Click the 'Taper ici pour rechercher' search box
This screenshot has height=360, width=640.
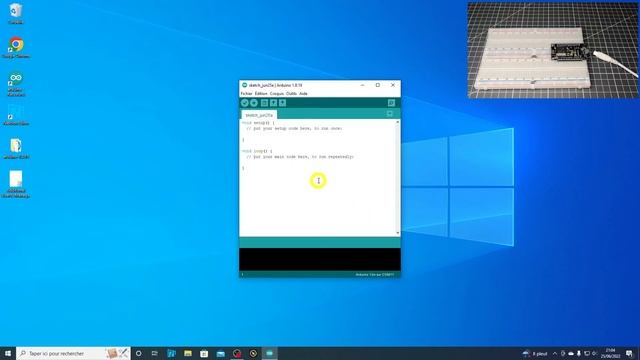point(73,353)
